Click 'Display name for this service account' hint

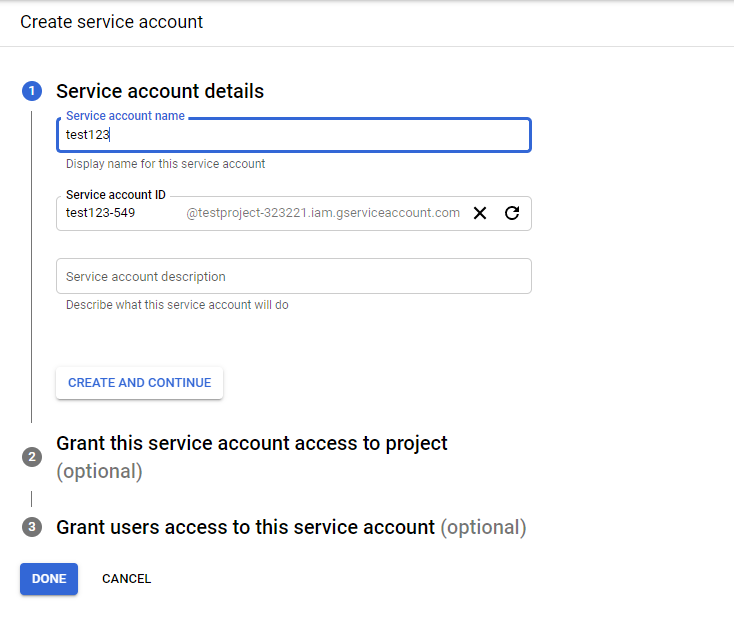coord(165,164)
